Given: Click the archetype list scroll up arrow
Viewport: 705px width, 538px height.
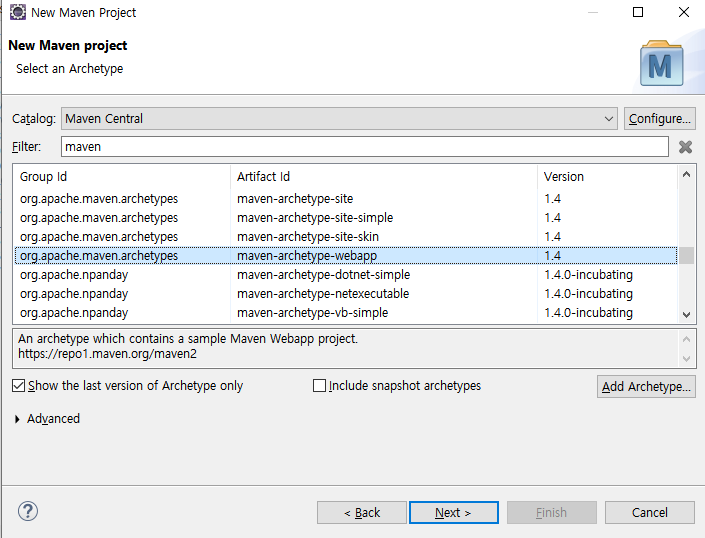Looking at the screenshot, I should (686, 174).
